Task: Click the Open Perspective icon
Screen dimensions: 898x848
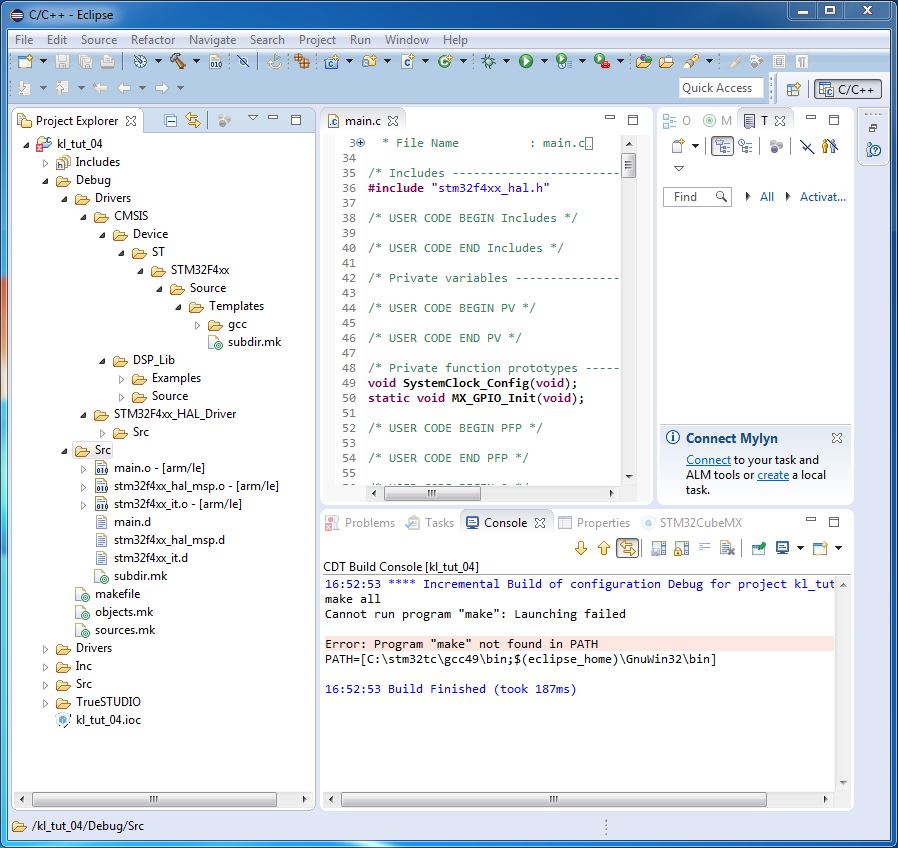Action: pyautogui.click(x=794, y=89)
